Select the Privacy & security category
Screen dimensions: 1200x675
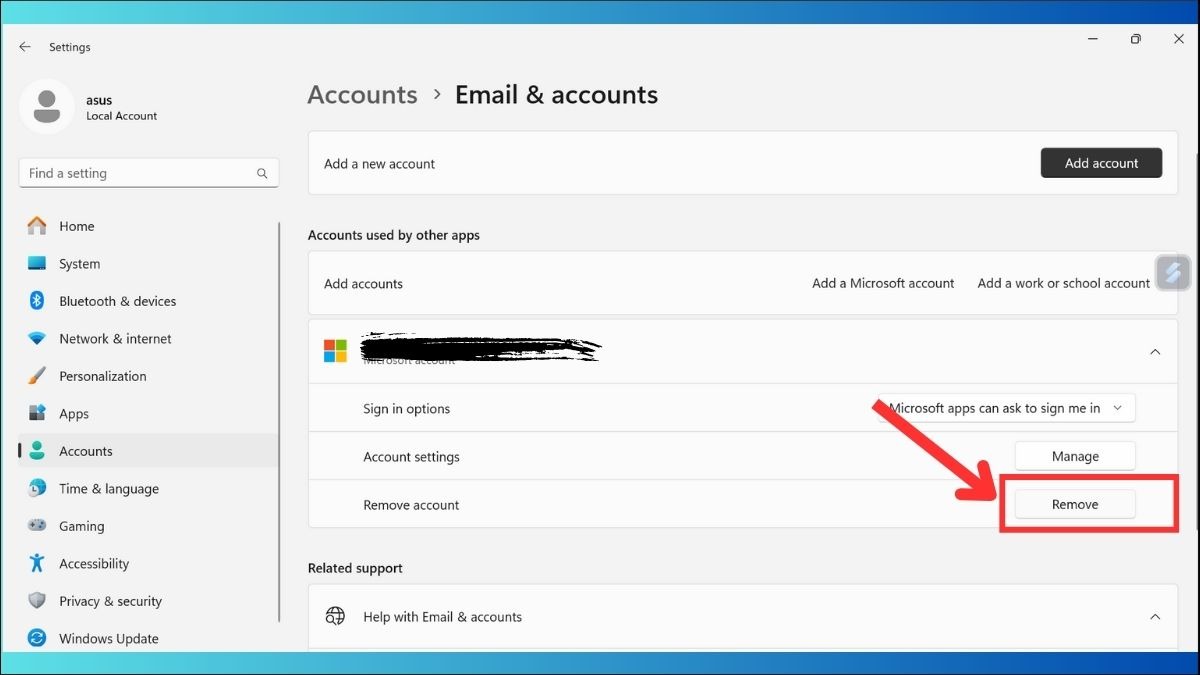click(149, 601)
